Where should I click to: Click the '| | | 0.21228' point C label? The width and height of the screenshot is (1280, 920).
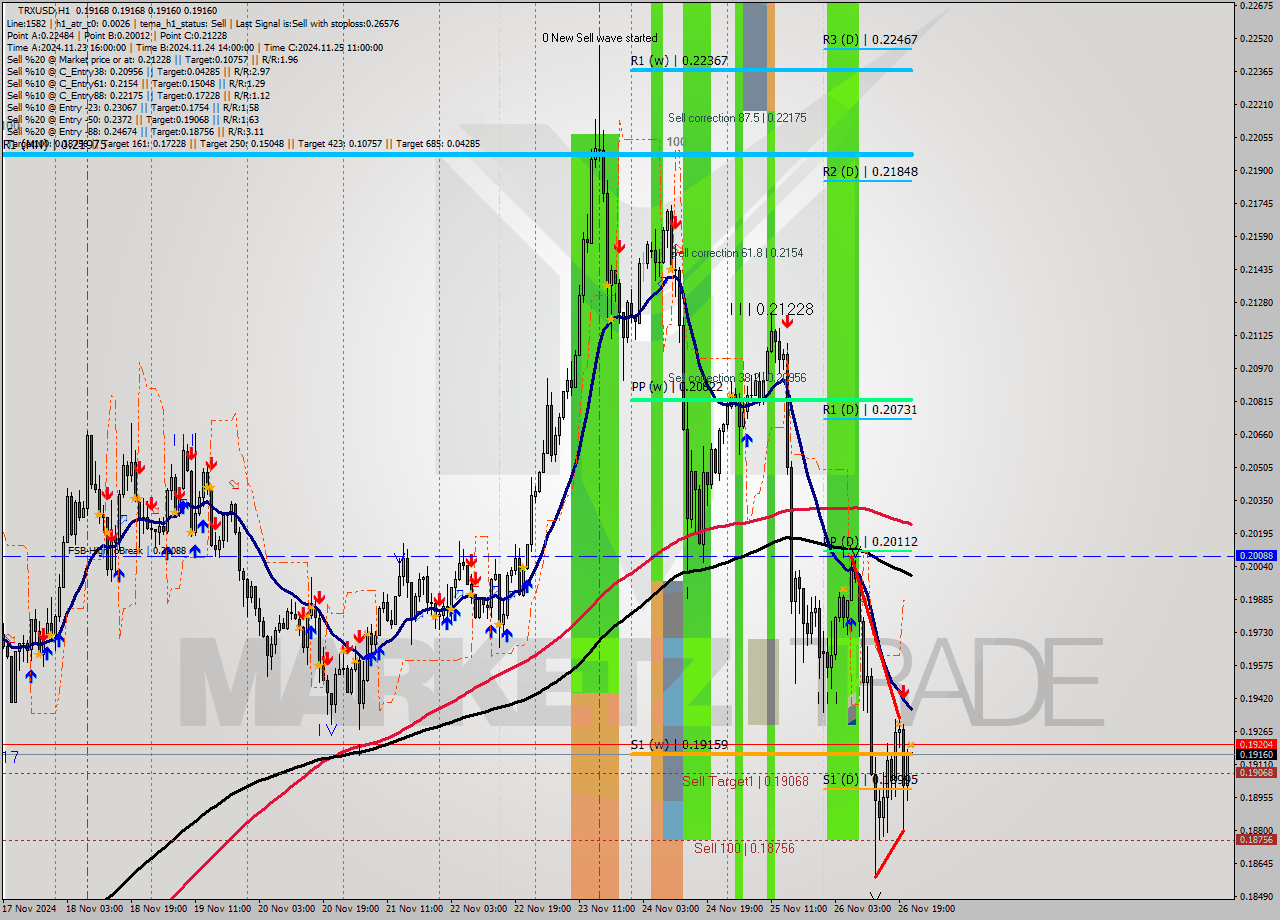[771, 310]
